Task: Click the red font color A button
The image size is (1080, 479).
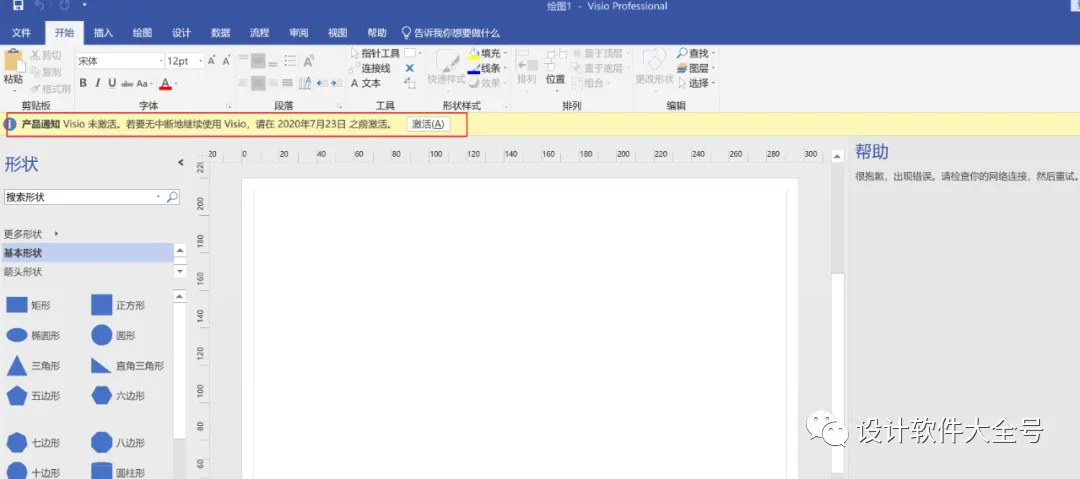Action: [165, 83]
